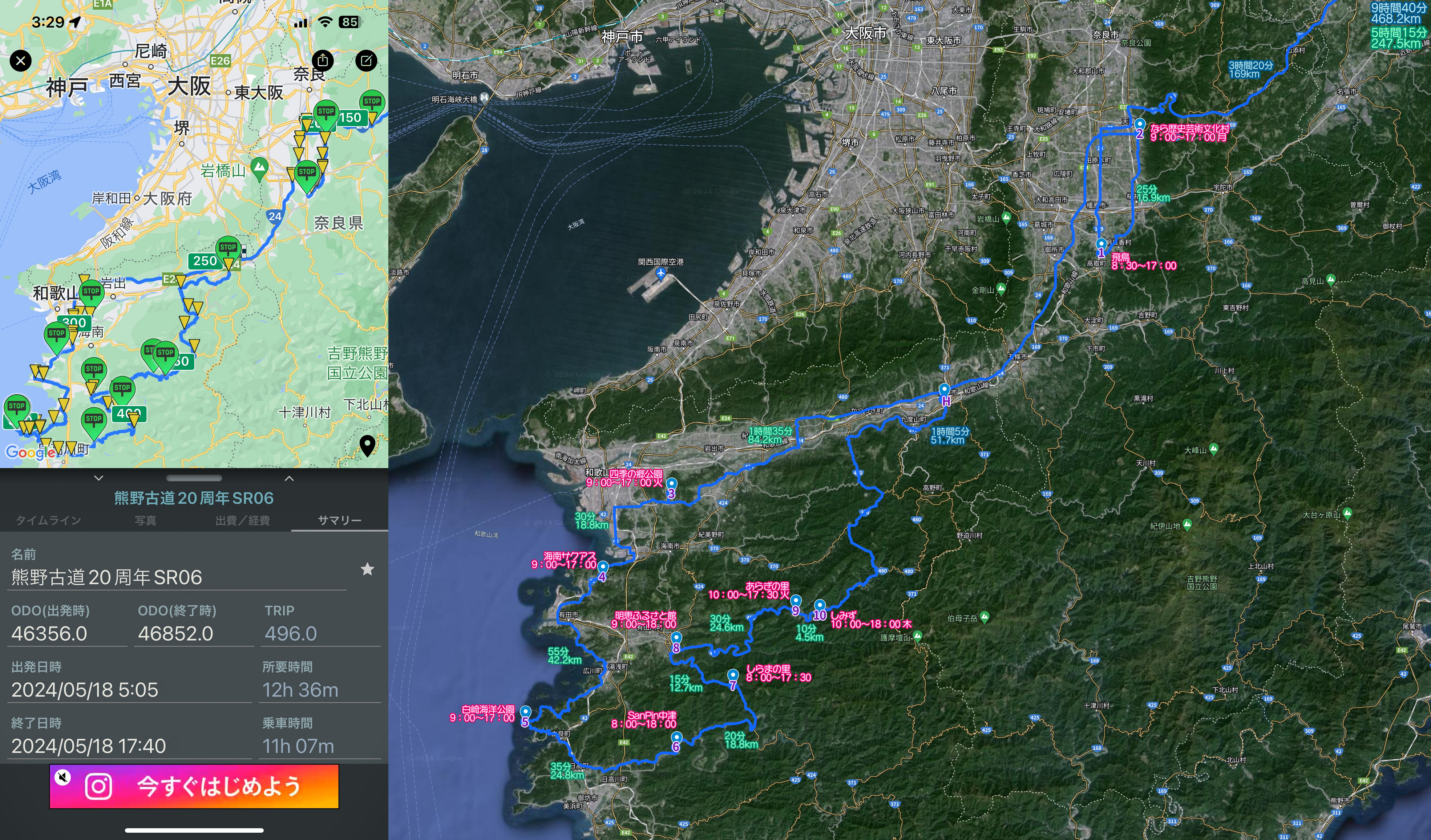
Task: Tap the cellular signal indicator in status bar
Action: 301,23
